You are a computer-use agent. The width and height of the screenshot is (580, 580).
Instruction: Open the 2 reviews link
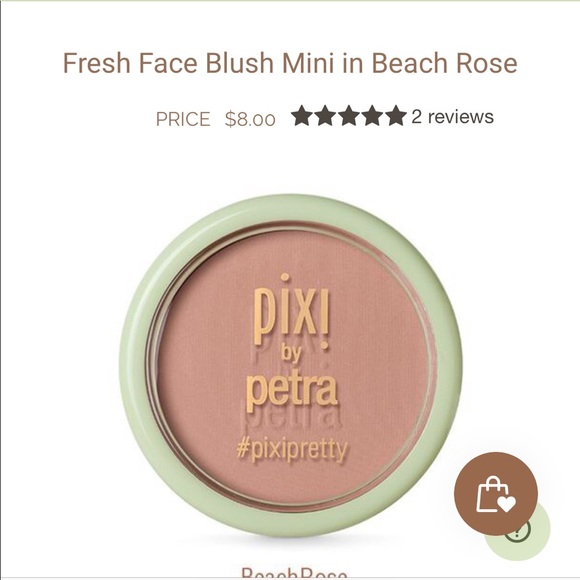point(452,117)
